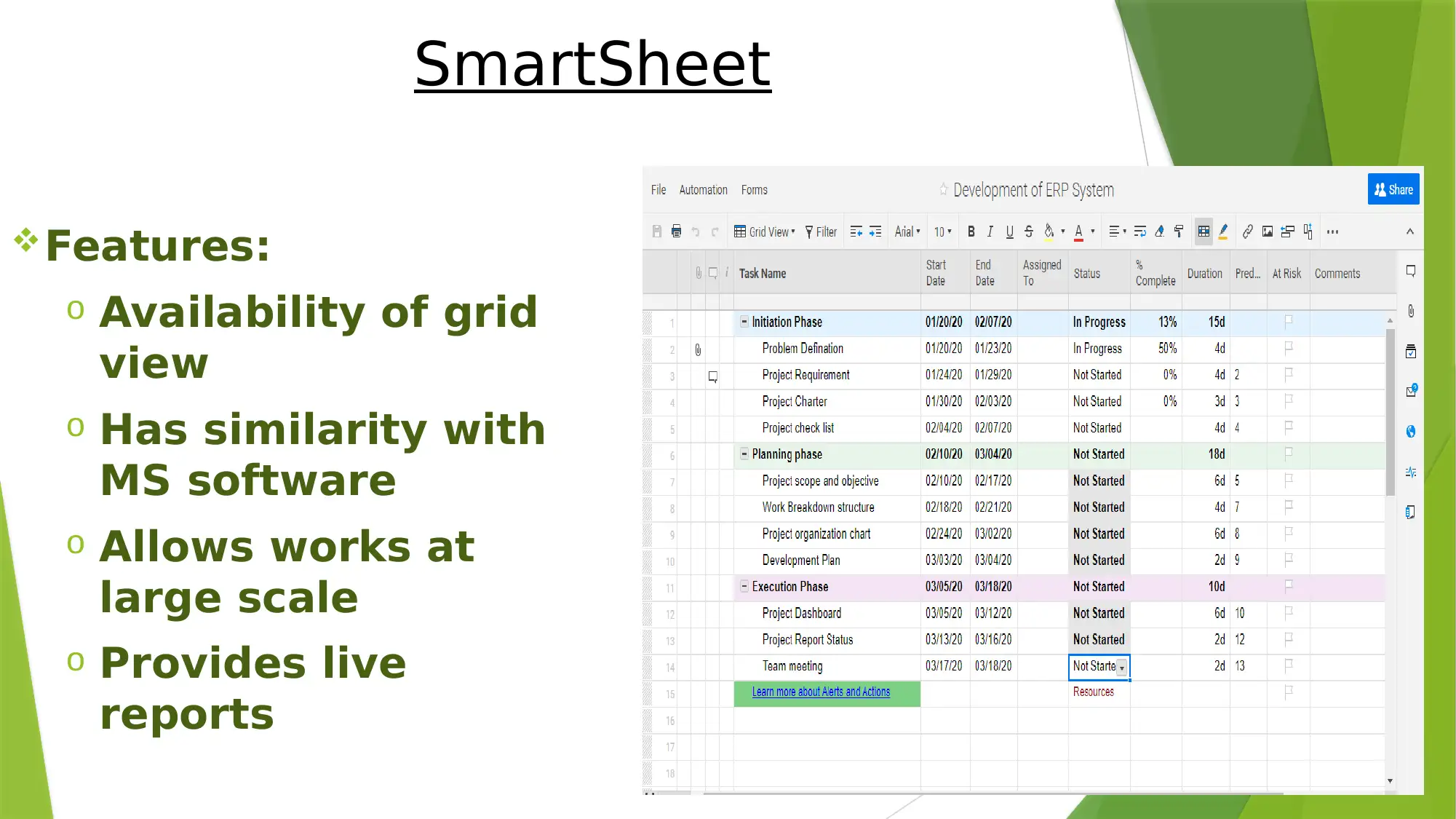Toggle wrap text in toolbar
Viewport: 1456px width, 819px height.
tap(1140, 232)
